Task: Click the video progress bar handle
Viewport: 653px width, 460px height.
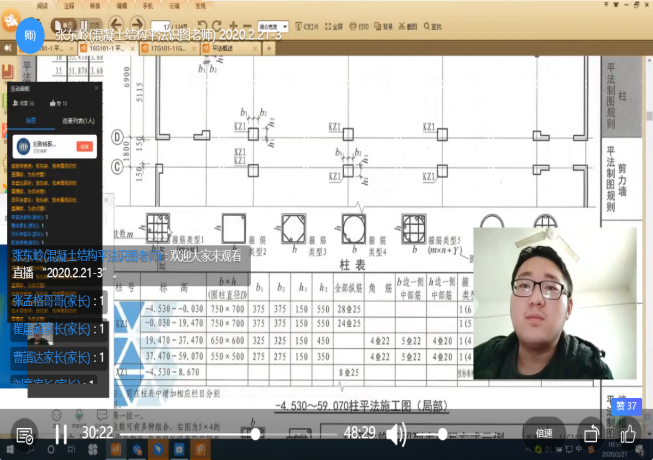Action: 256,434
